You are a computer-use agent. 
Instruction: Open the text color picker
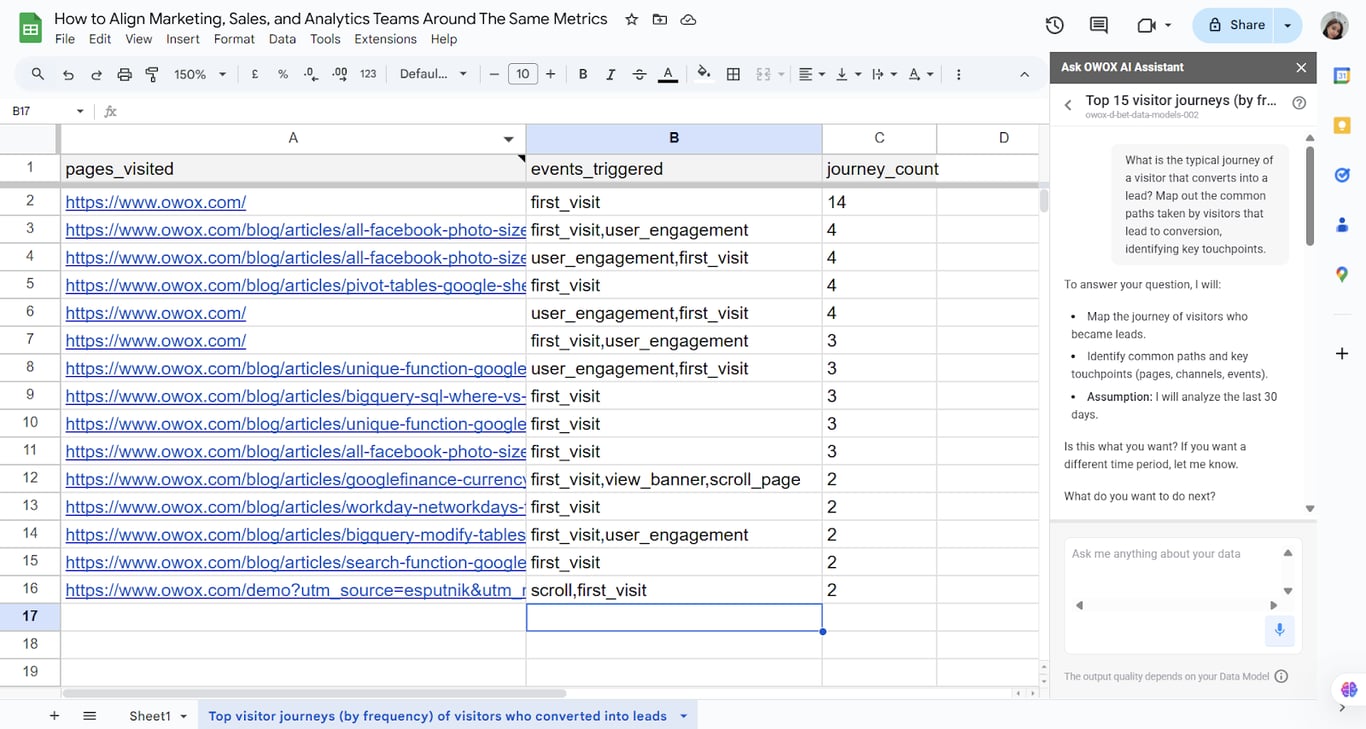668,74
